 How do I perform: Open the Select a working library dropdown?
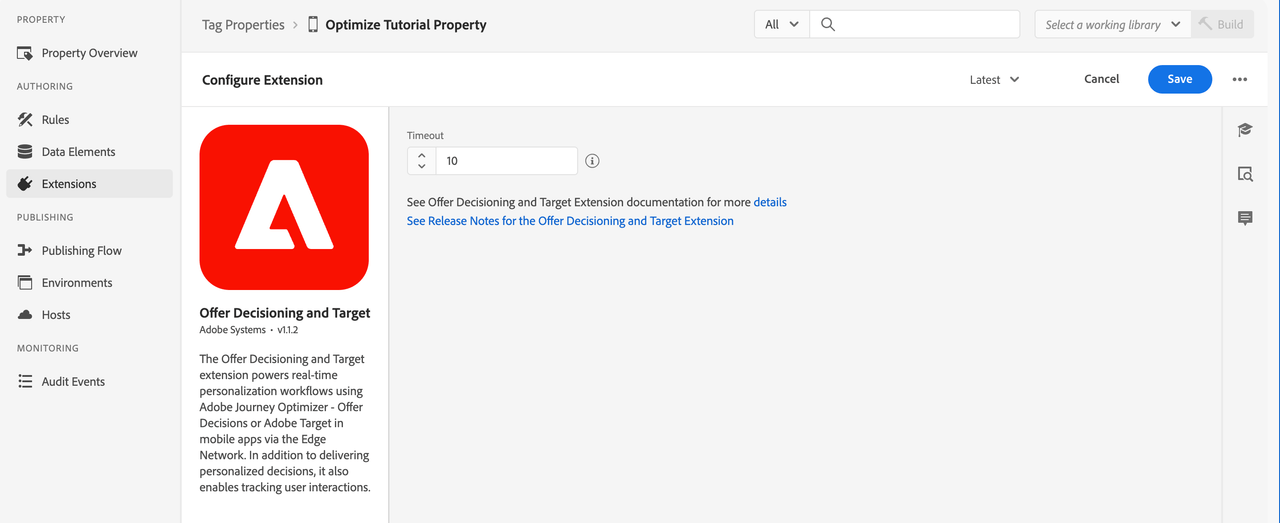point(1112,25)
